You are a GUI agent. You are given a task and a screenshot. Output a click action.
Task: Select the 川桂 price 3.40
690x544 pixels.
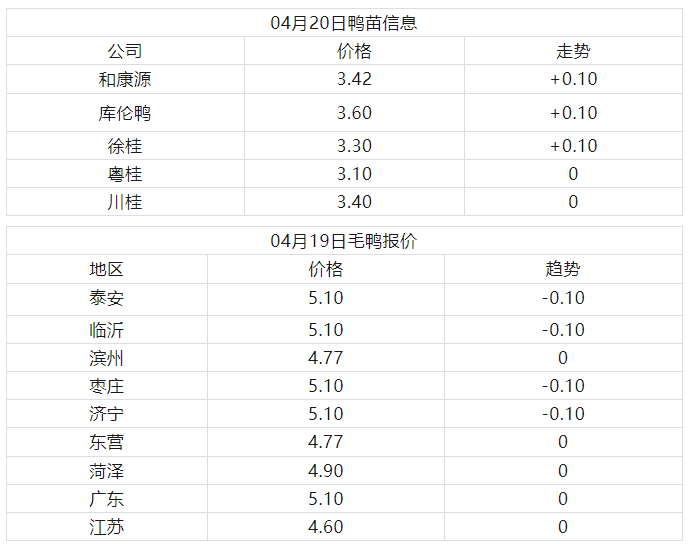click(x=354, y=202)
